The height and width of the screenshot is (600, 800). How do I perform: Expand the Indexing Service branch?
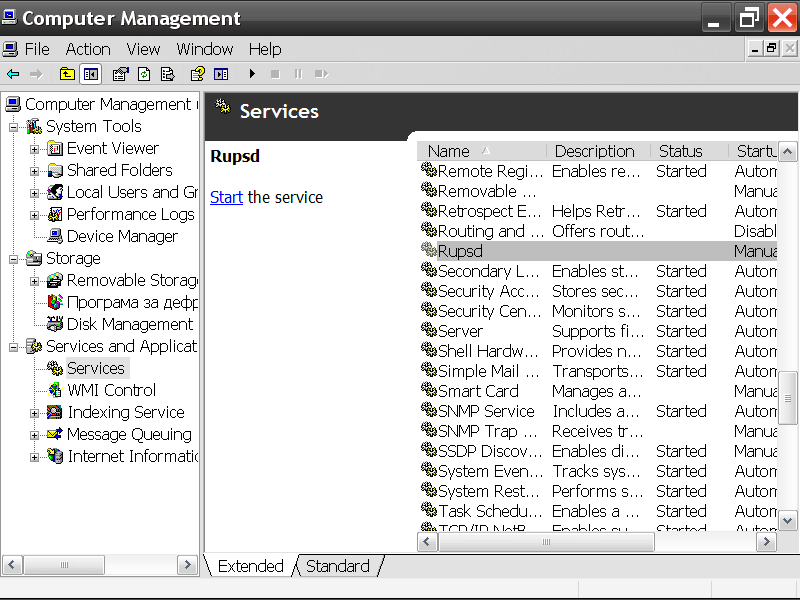pyautogui.click(x=34, y=413)
